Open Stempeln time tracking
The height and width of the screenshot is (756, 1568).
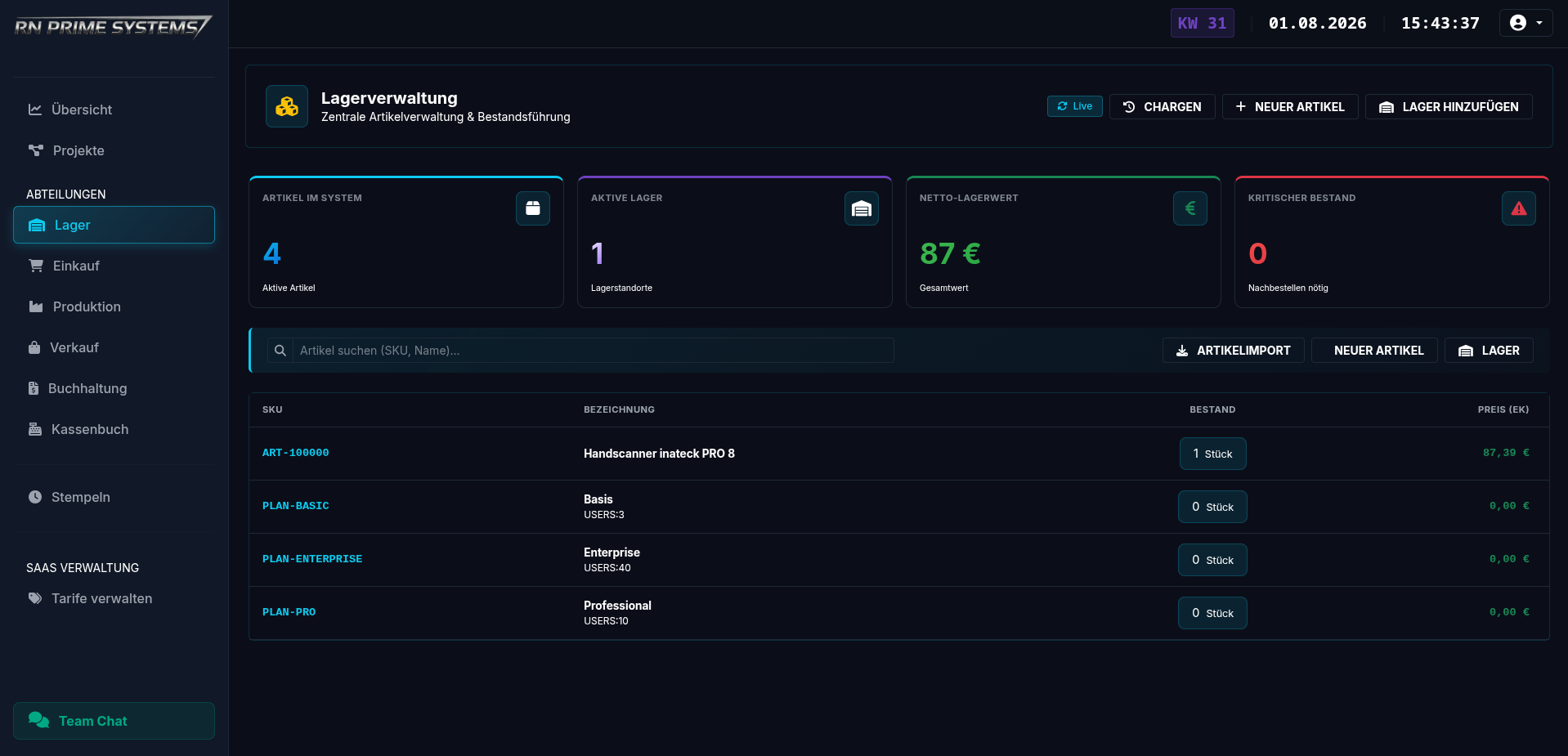pos(114,497)
